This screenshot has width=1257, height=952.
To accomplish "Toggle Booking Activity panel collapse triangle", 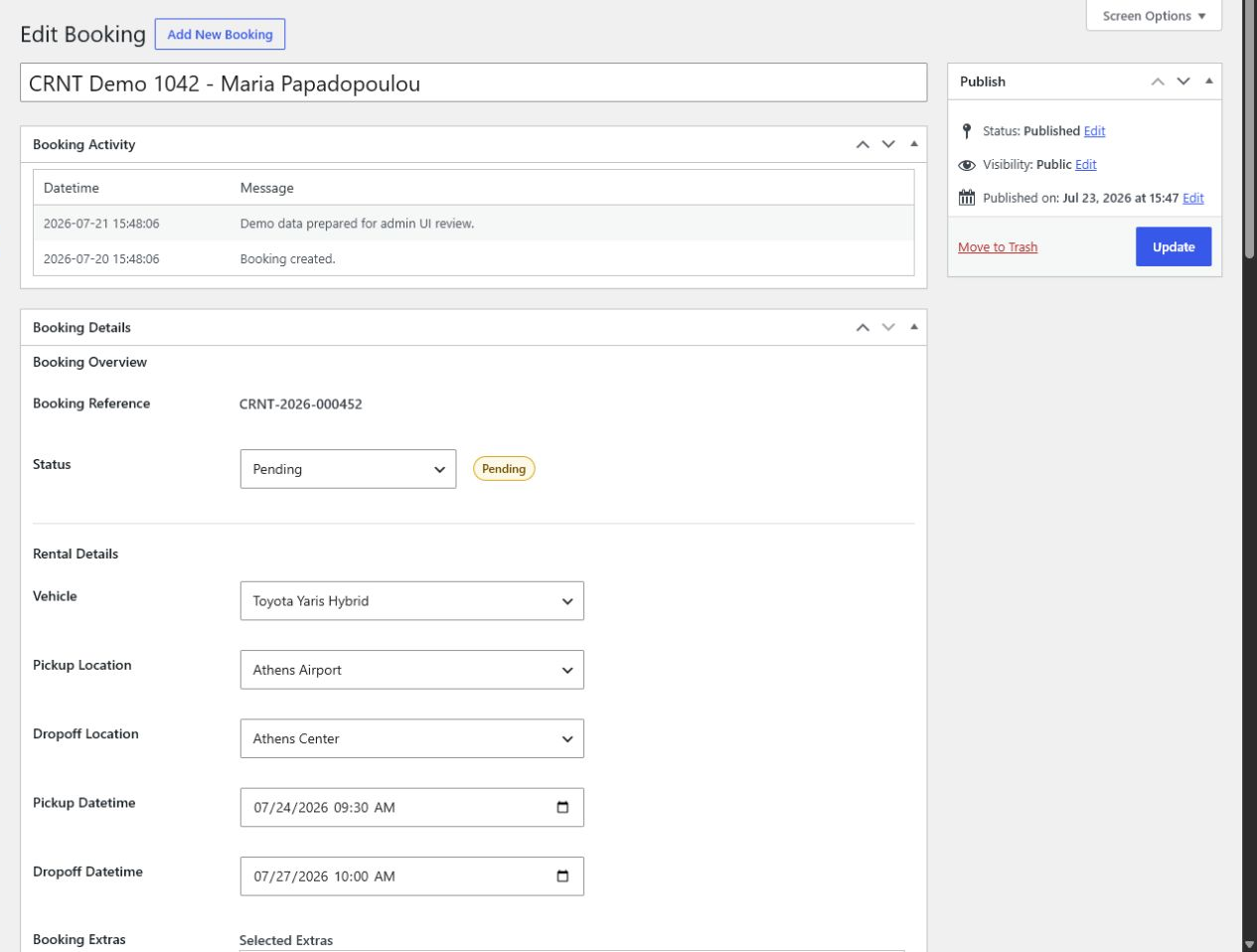I will point(914,144).
